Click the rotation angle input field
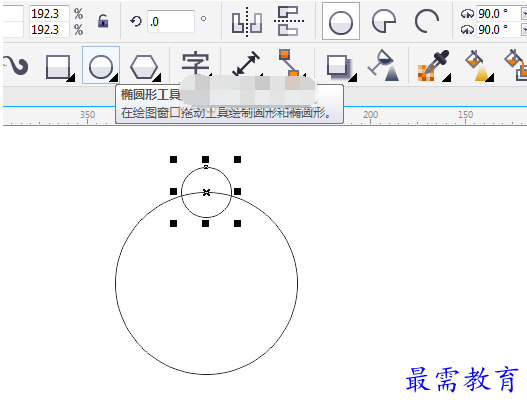527x411 pixels. click(171, 22)
